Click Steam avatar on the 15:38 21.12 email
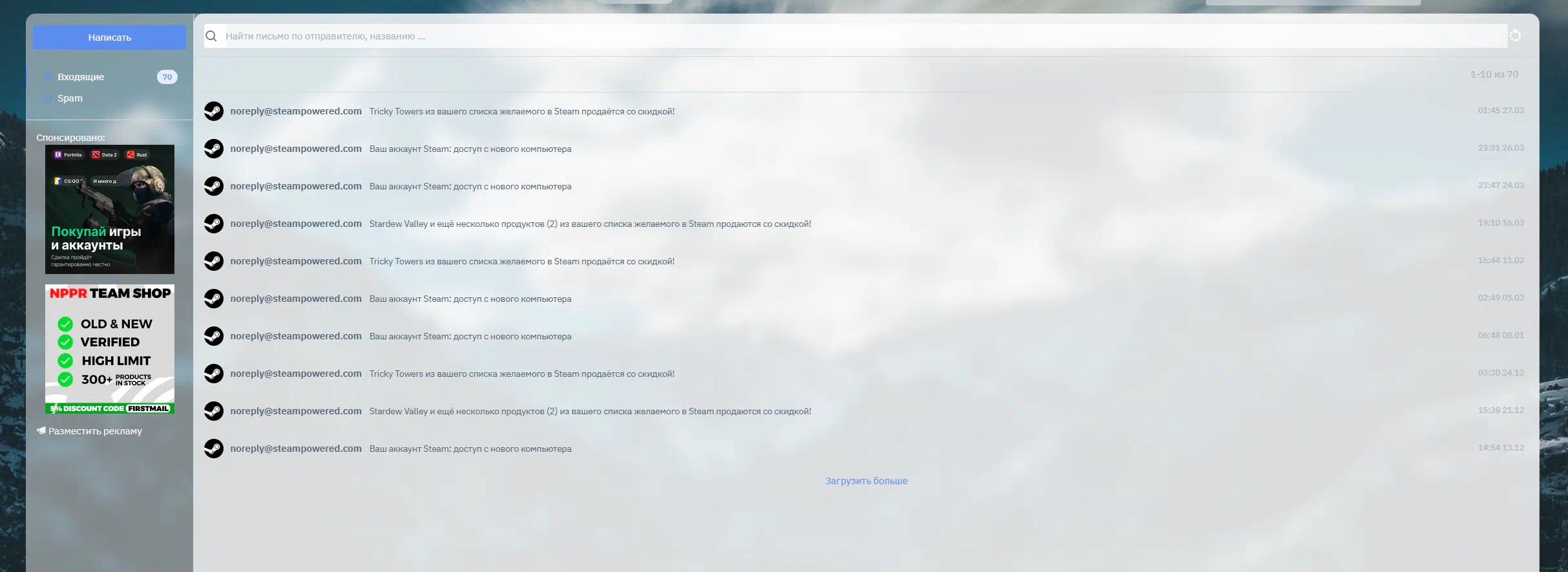Viewport: 1568px width, 572px height. click(x=214, y=411)
